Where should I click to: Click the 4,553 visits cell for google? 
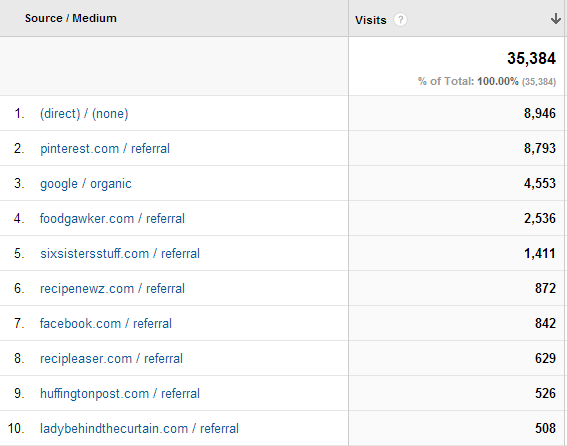click(540, 183)
